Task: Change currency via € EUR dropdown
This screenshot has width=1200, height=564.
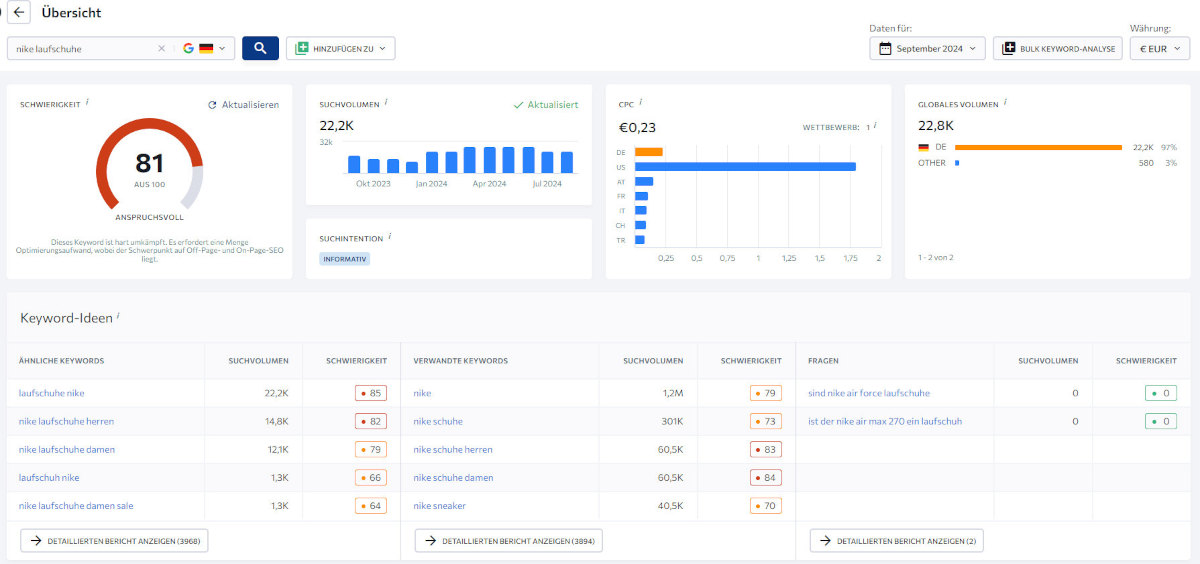Action: coord(1160,48)
